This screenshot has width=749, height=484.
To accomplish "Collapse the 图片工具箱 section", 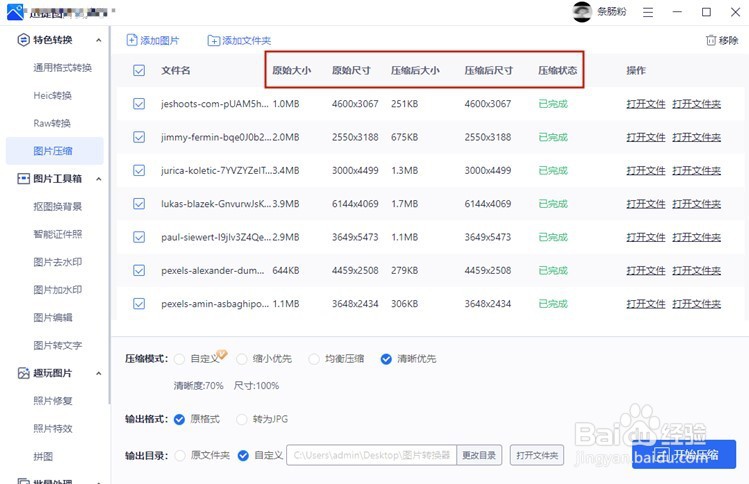I will tap(98, 179).
